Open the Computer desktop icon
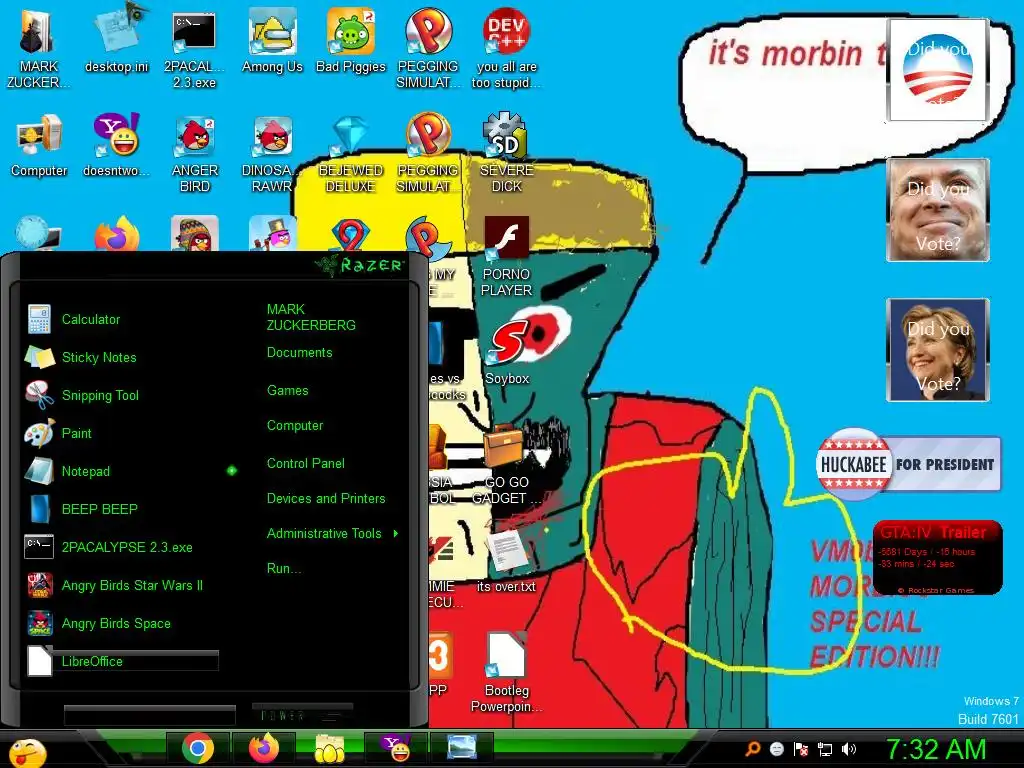The image size is (1024, 768). (39, 145)
